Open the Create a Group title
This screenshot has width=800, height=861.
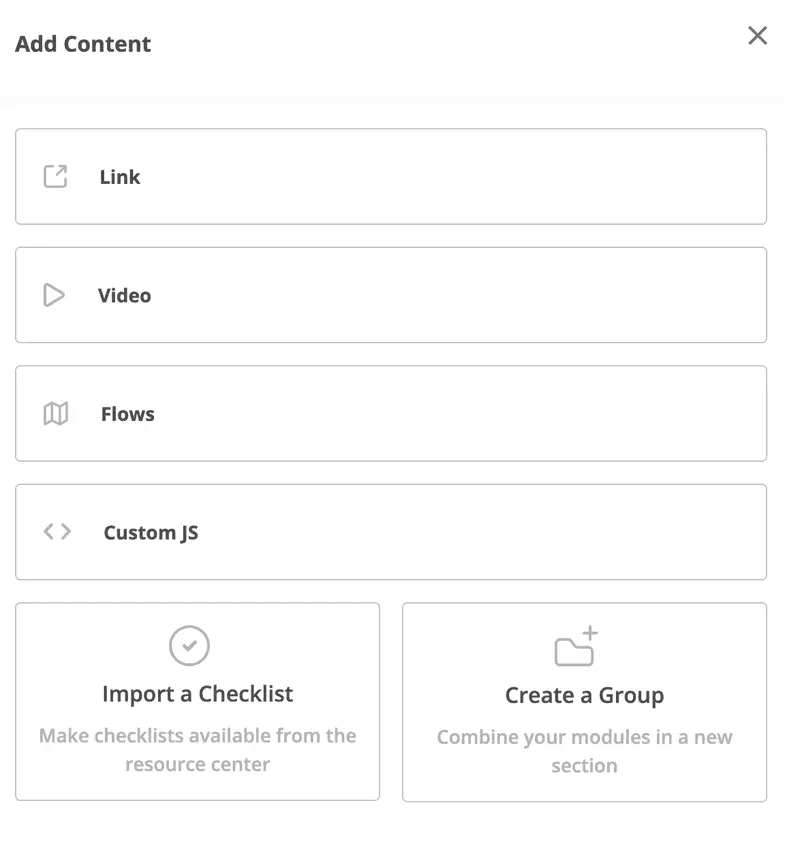click(584, 695)
